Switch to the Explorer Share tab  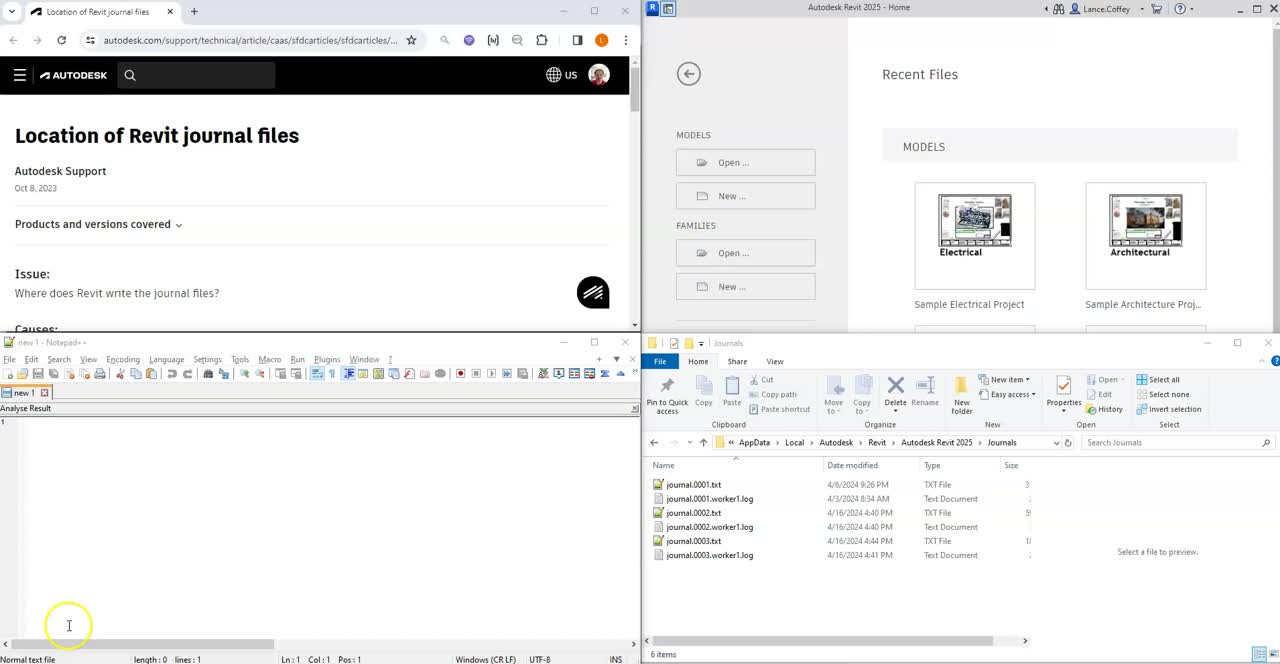pos(737,361)
